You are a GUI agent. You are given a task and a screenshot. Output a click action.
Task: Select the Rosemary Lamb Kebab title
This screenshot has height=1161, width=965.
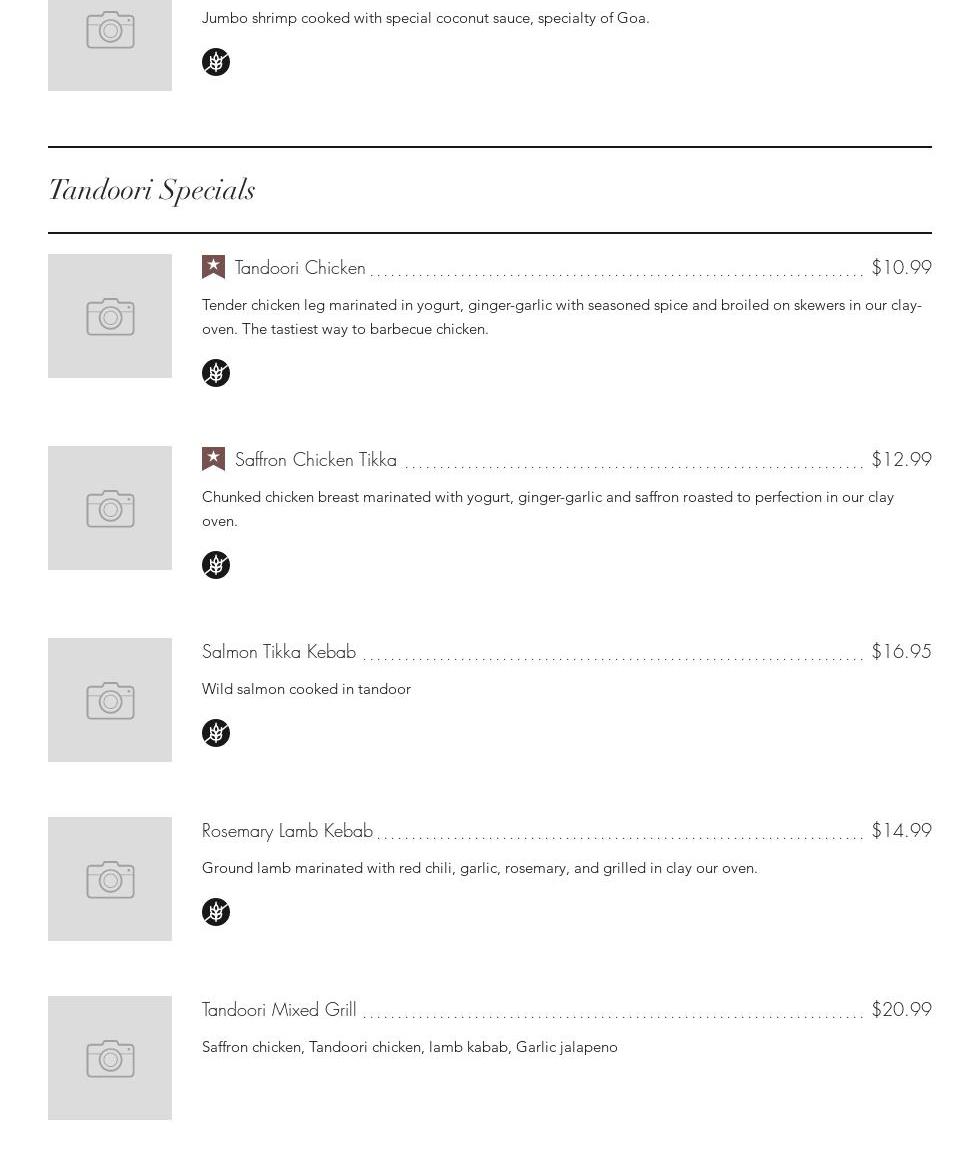pyautogui.click(x=287, y=831)
